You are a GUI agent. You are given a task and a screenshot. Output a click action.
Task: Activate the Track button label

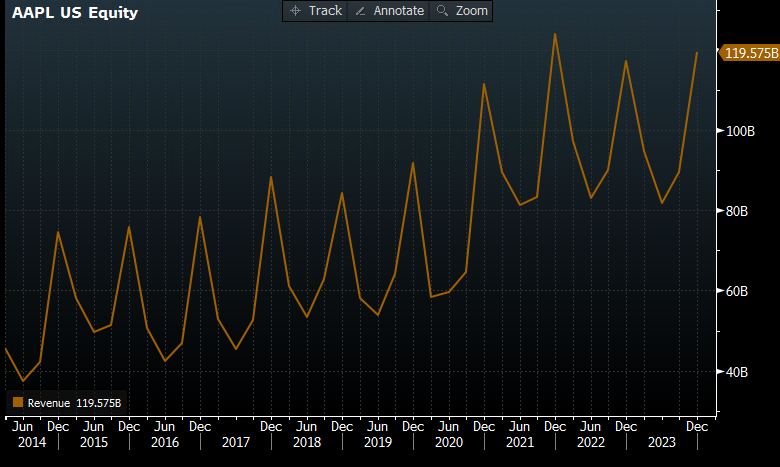[325, 10]
